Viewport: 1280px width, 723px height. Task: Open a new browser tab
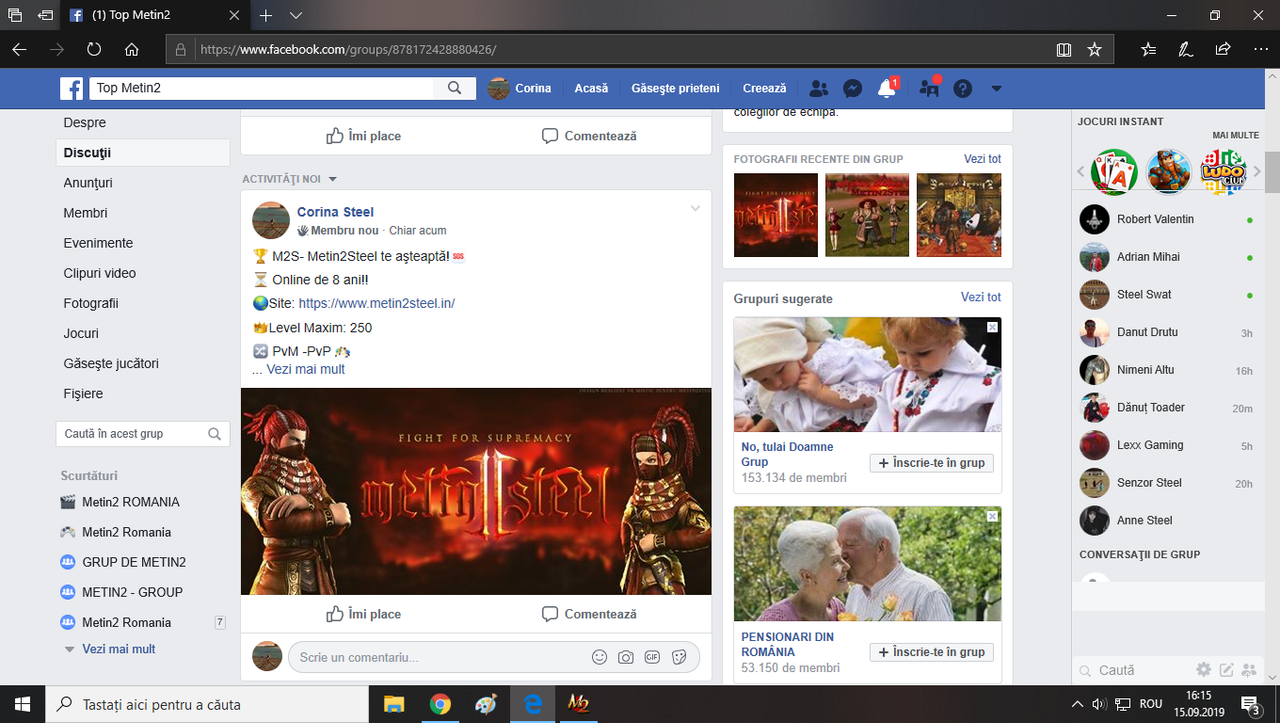tap(266, 16)
